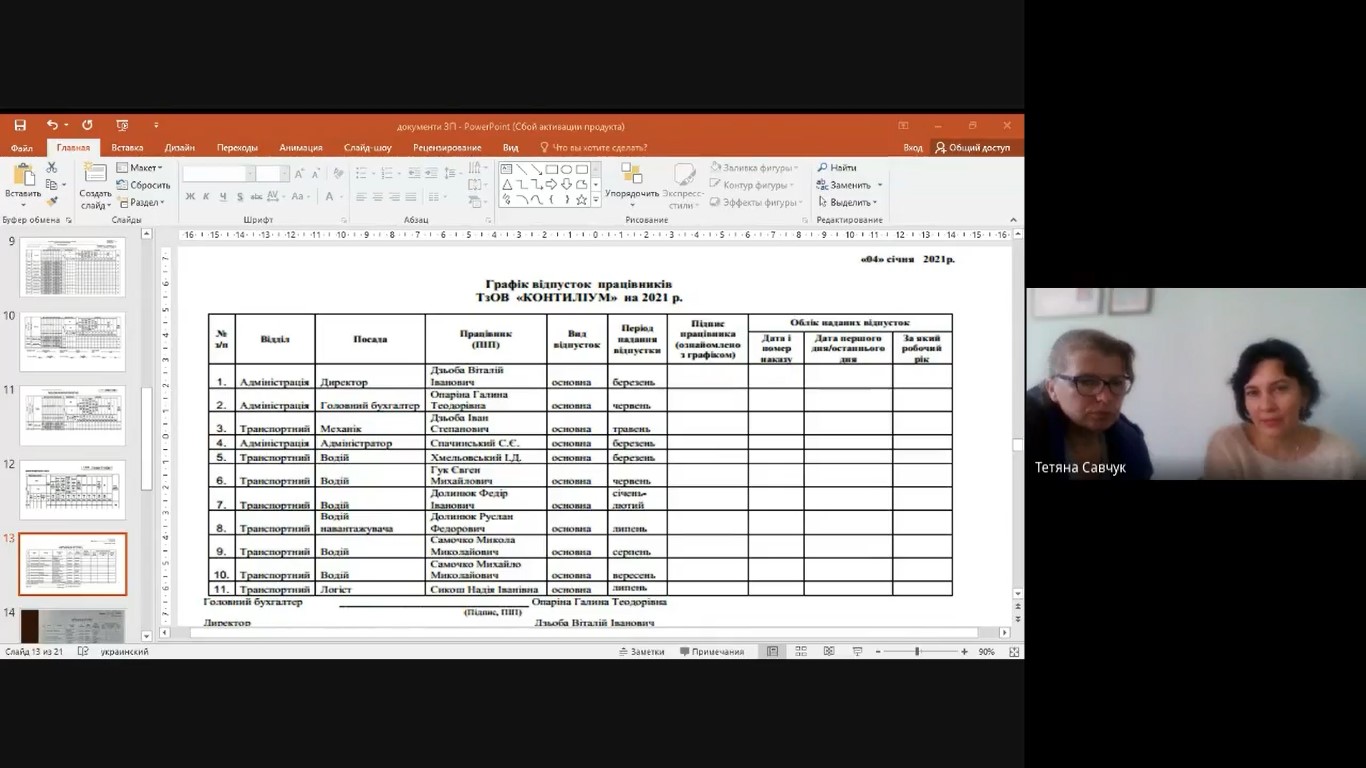Viewport: 1366px width, 768px height.
Task: Expand the shapes gallery more arrow
Action: tap(596, 201)
